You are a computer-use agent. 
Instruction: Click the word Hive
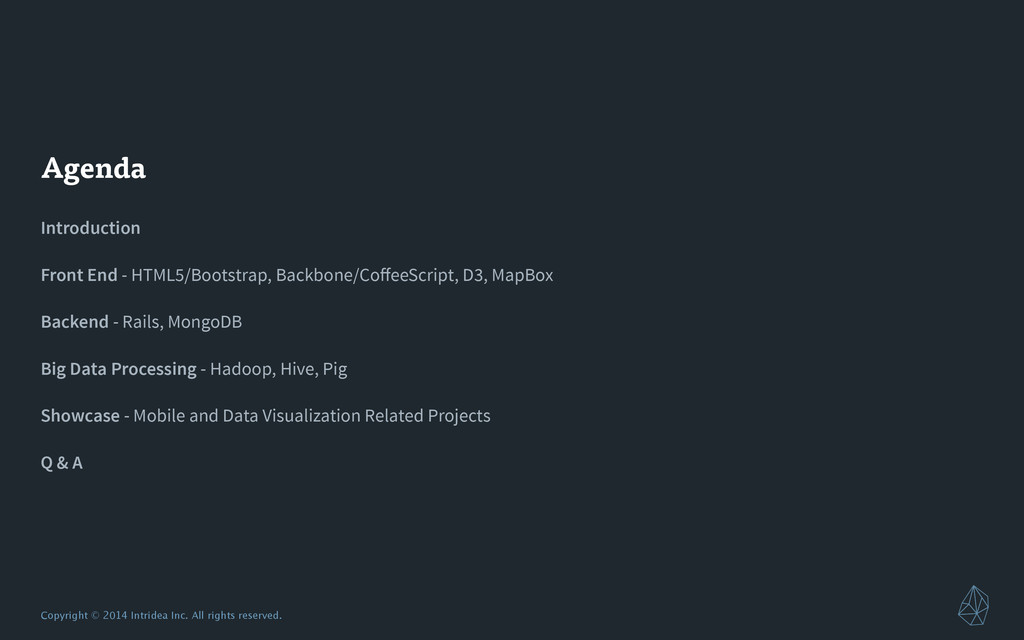[297, 369]
